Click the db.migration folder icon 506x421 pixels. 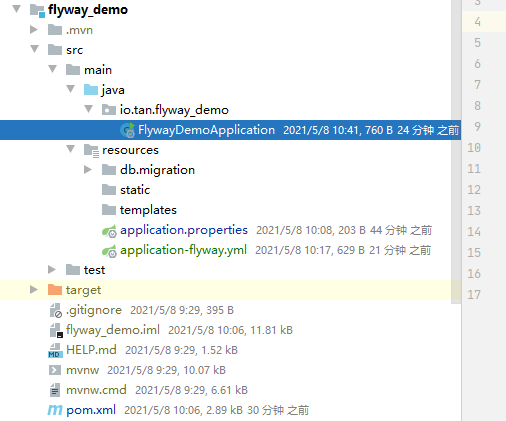pos(109,170)
